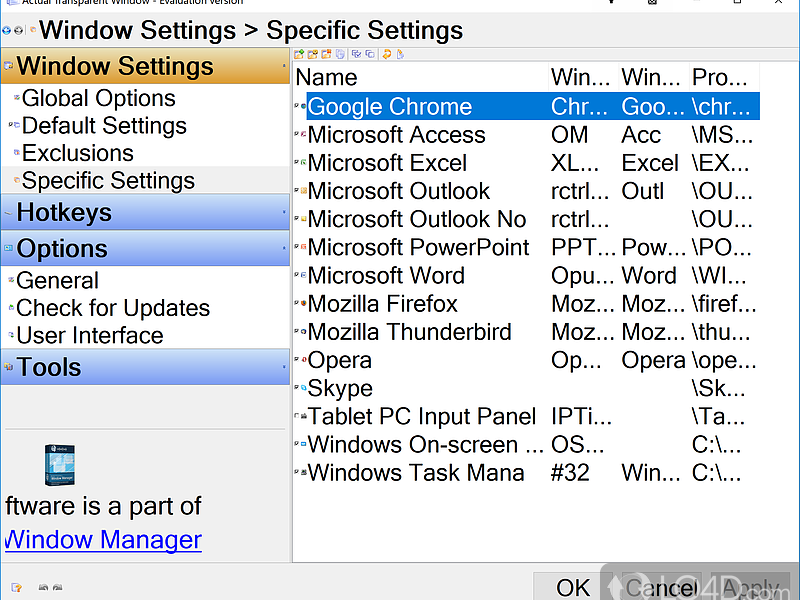Click the Opera app icon in list

pyautogui.click(x=304, y=360)
